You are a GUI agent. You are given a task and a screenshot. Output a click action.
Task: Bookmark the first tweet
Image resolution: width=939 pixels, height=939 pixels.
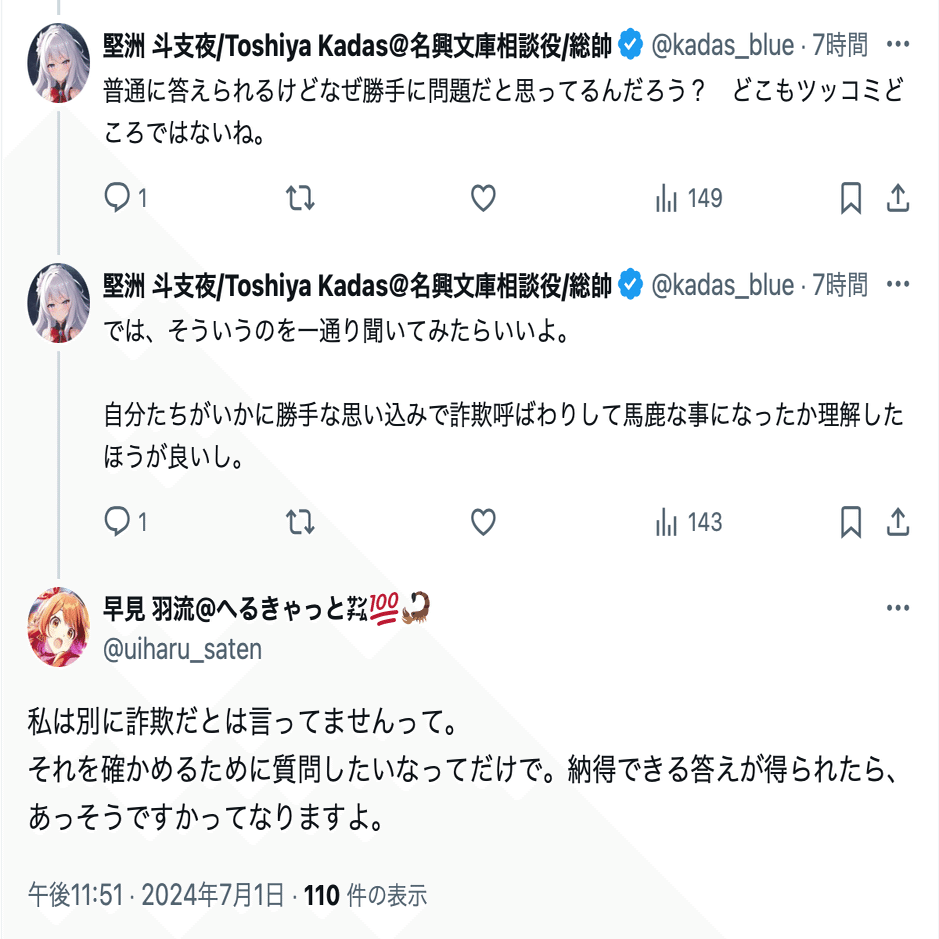850,199
